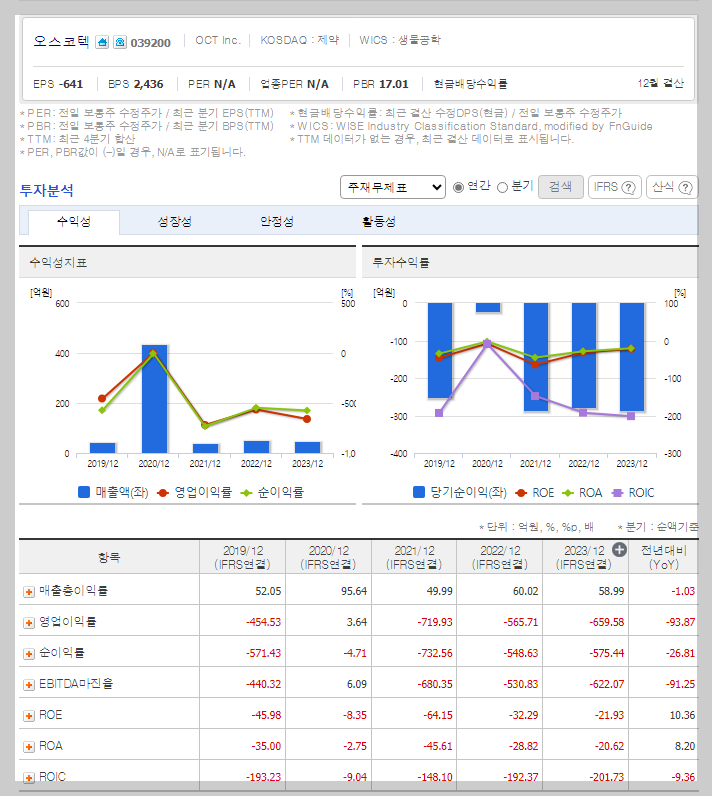Open the home icon next to 오스코텍

click(102, 42)
